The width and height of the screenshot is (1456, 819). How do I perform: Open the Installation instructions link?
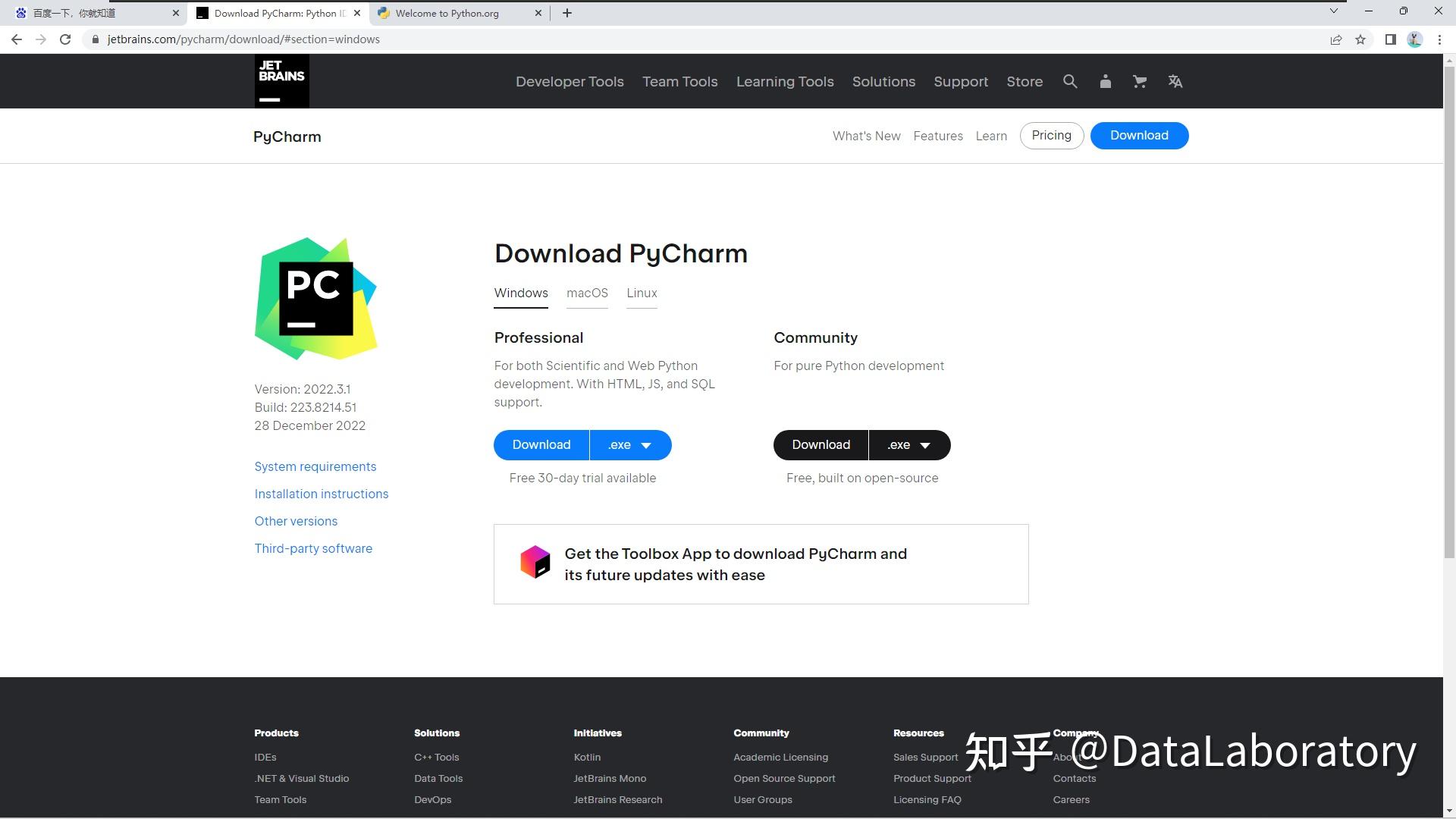(x=321, y=494)
